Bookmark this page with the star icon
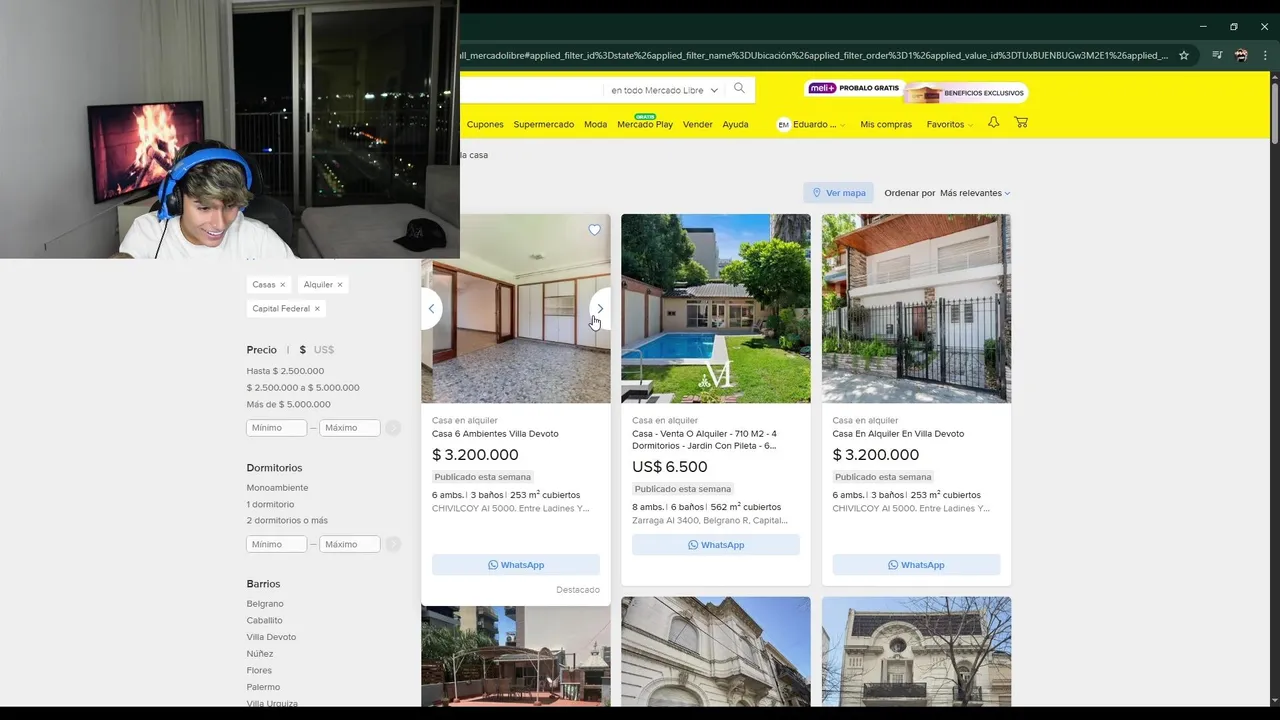1280x720 pixels. (x=1184, y=56)
